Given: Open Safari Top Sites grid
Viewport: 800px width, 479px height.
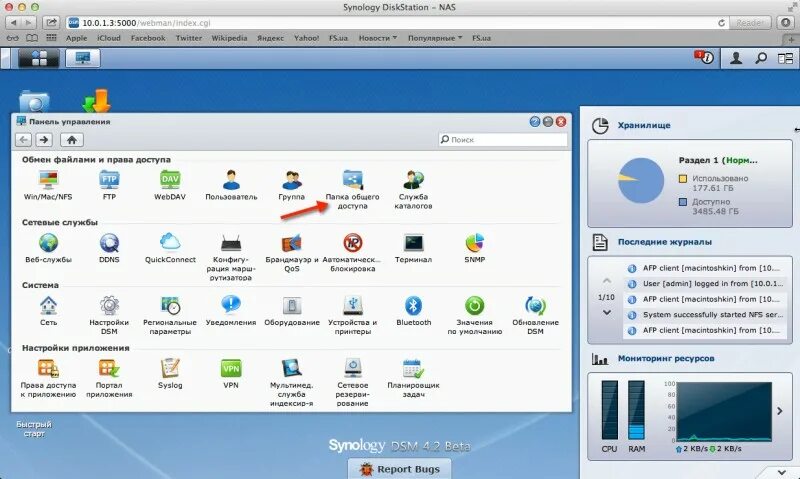Looking at the screenshot, I should pos(51,38).
